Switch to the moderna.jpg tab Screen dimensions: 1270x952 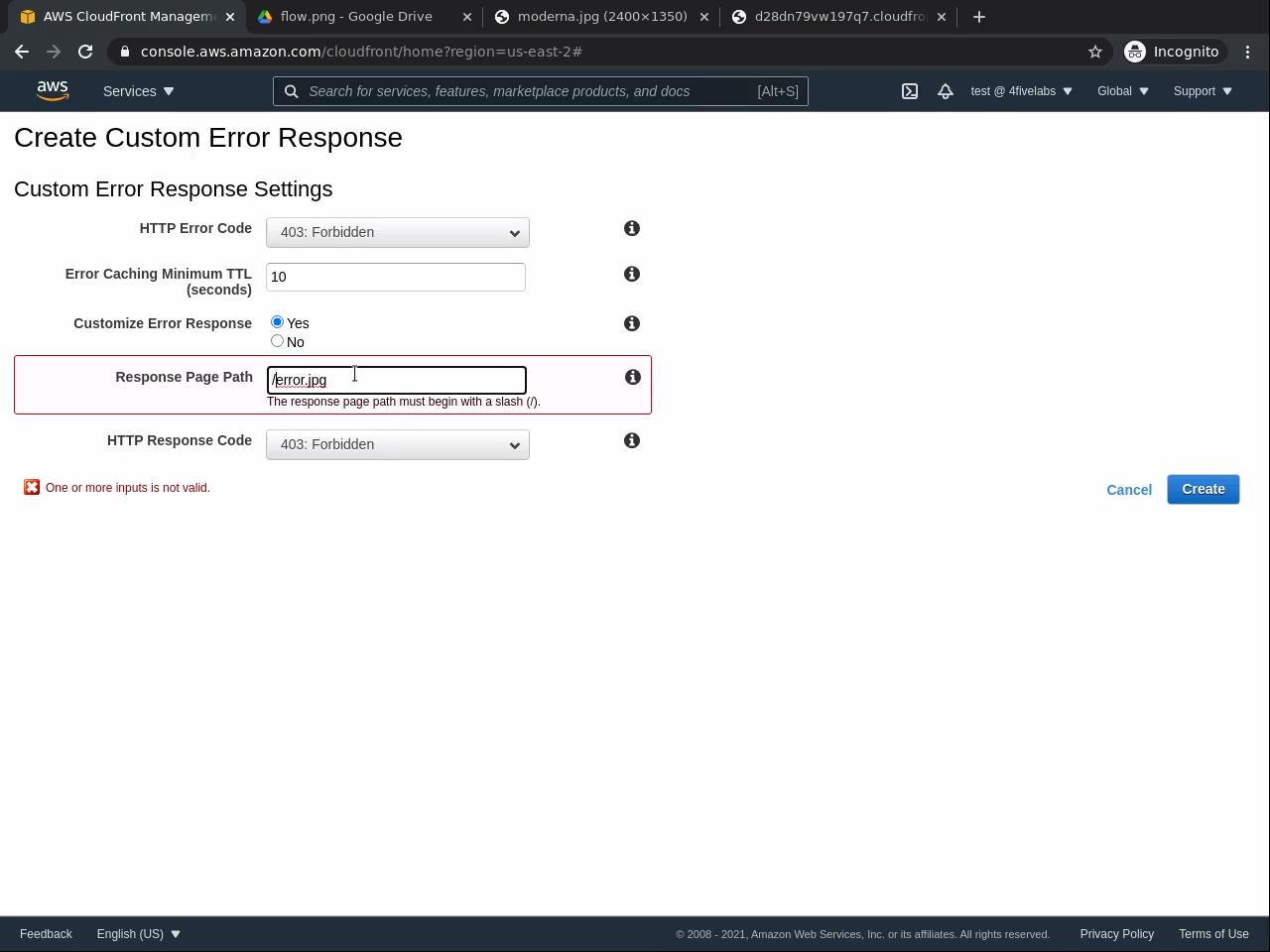click(x=601, y=17)
